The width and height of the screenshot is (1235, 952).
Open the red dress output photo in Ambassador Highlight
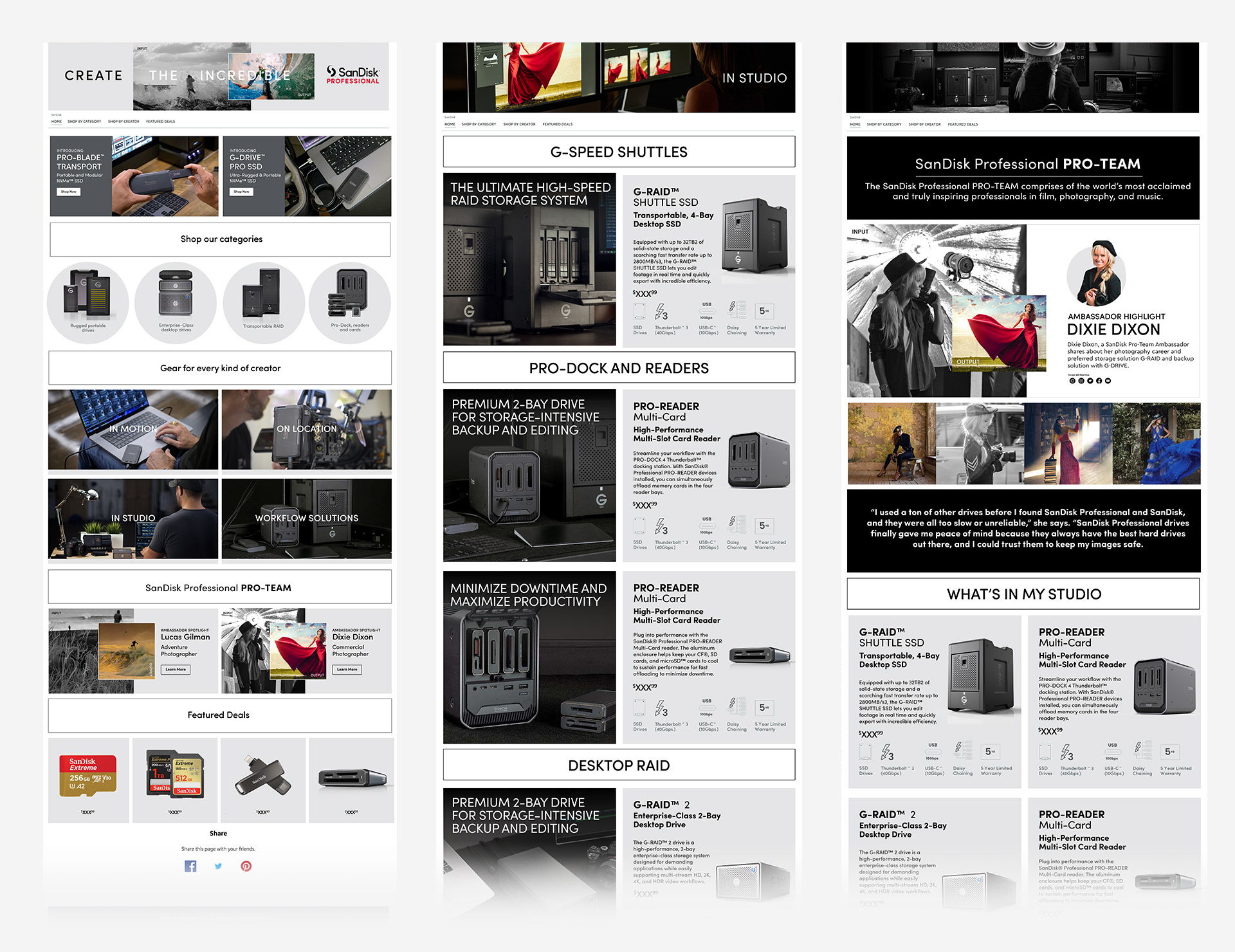999,333
